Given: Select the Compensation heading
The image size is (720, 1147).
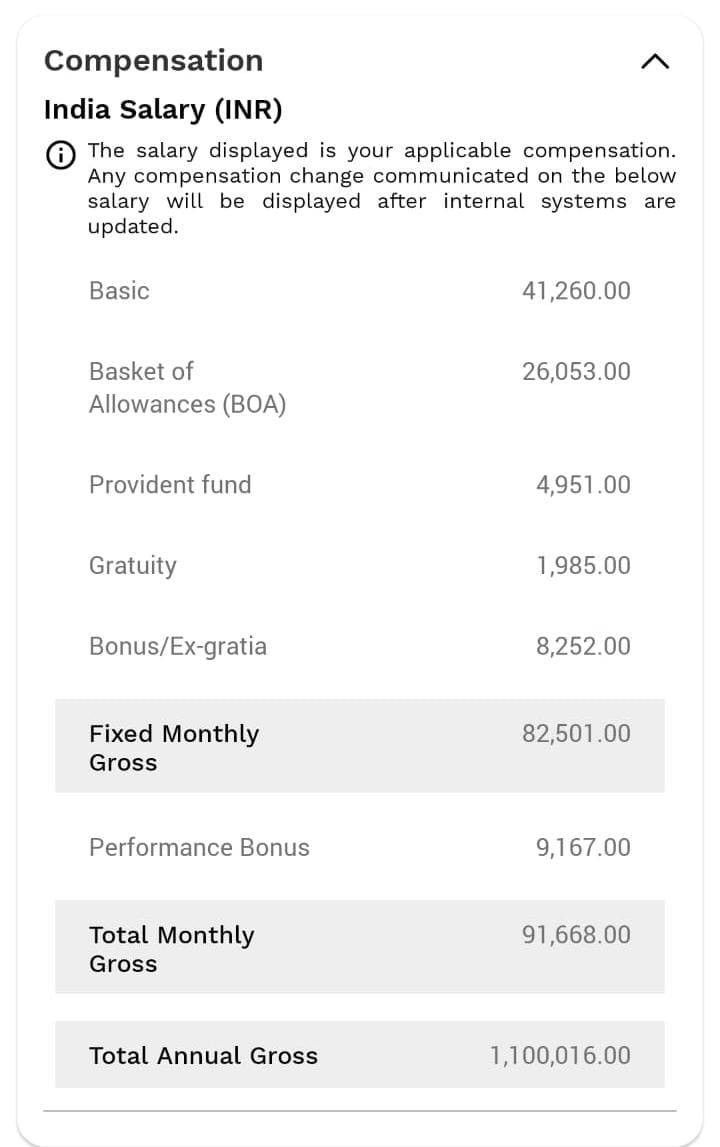Looking at the screenshot, I should click(x=154, y=61).
